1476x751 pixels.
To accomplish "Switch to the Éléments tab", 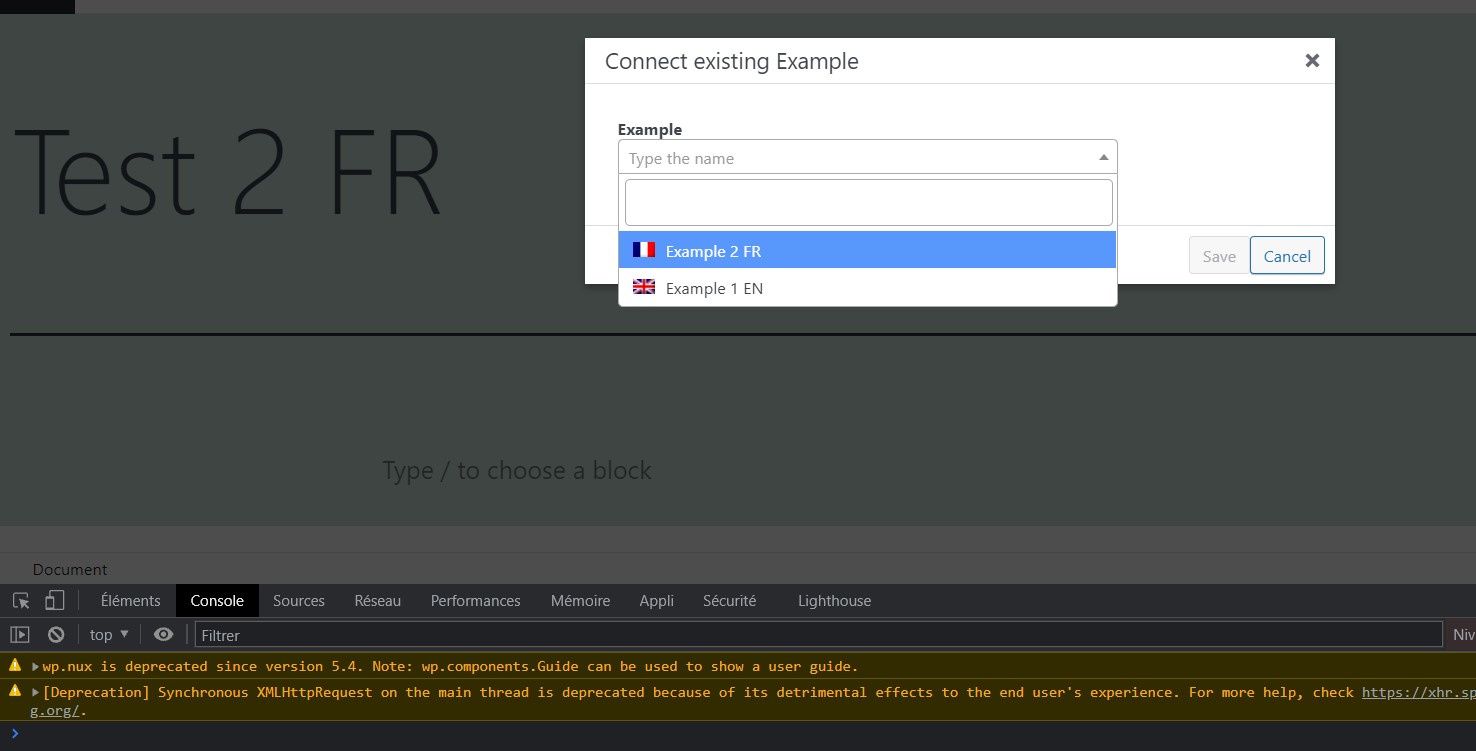I will click(x=130, y=600).
